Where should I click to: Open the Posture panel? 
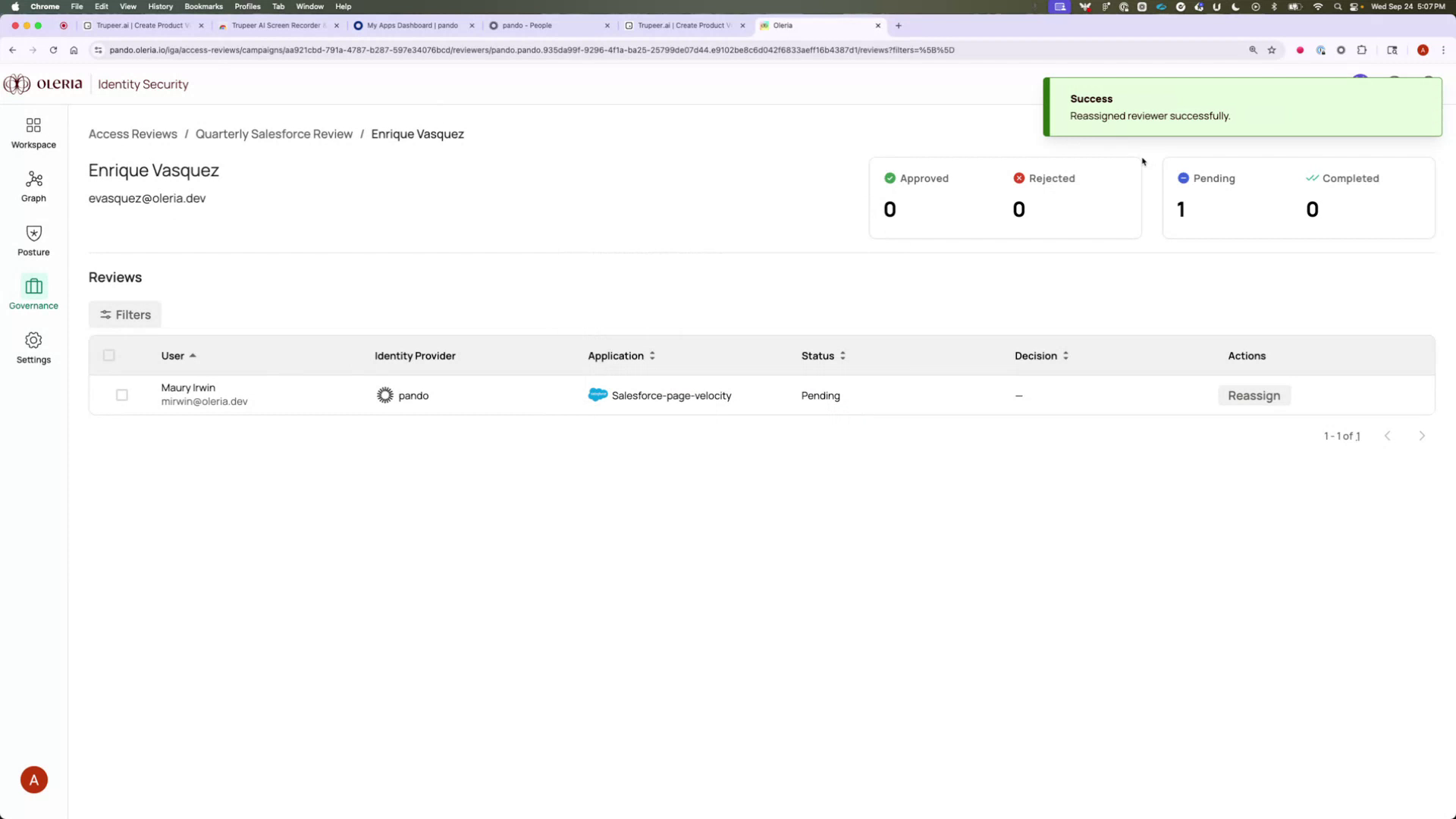tap(33, 240)
